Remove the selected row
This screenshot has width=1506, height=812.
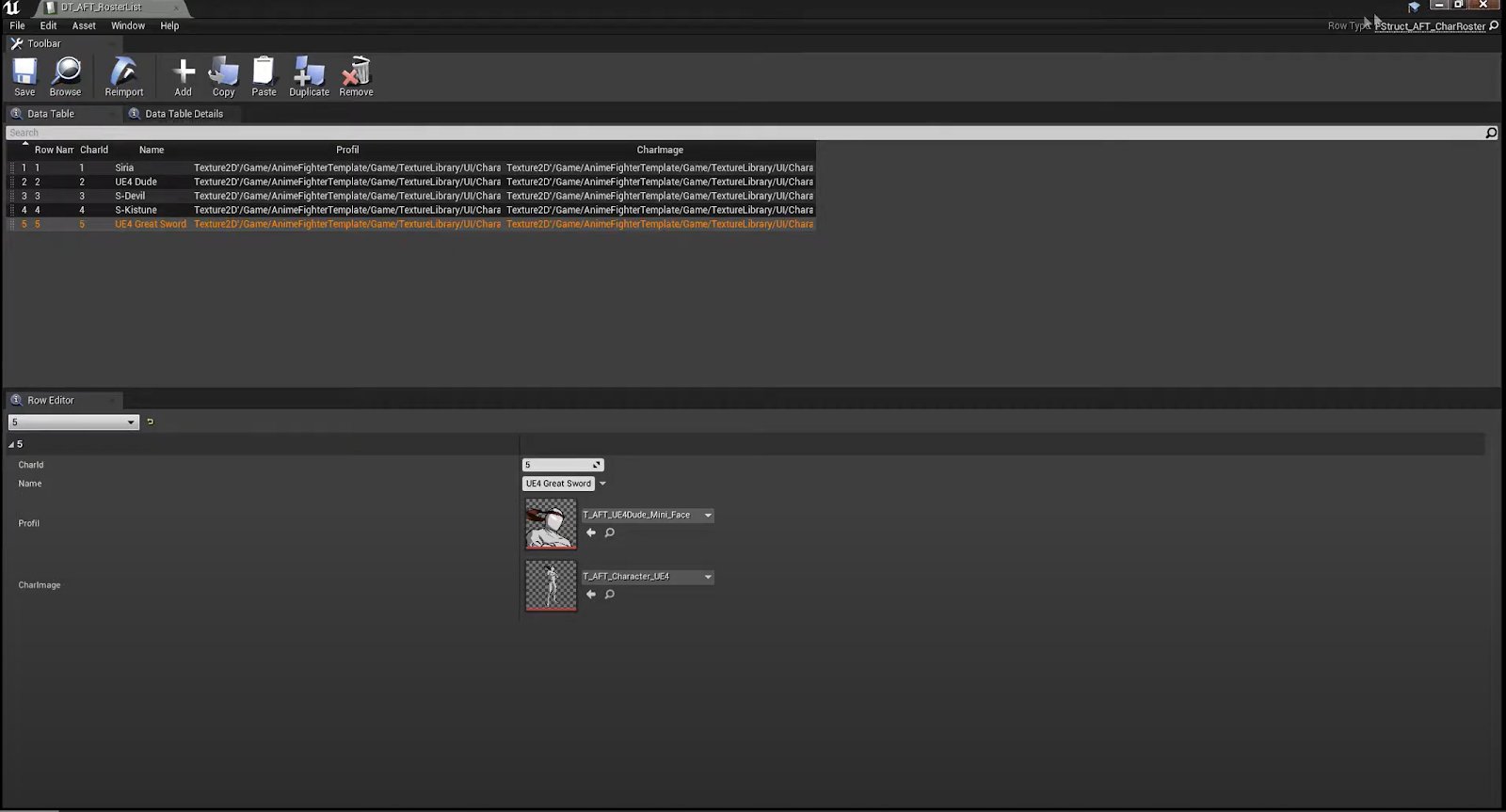coord(356,72)
